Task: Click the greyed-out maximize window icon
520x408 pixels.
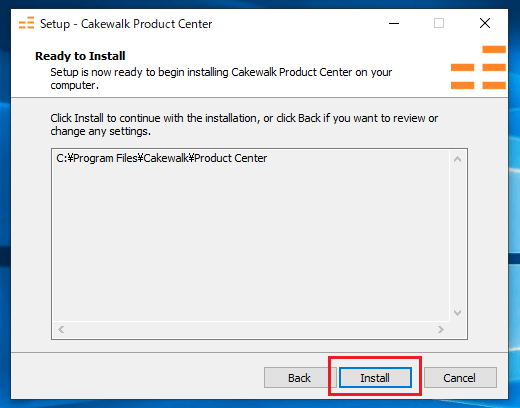Action: (439, 23)
